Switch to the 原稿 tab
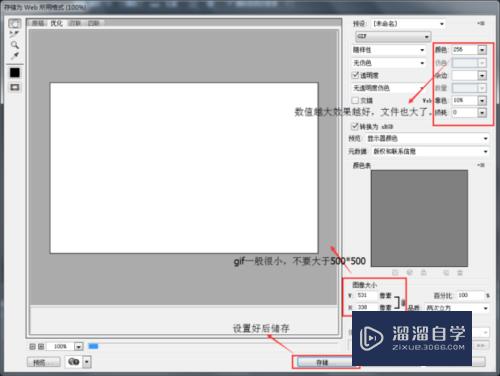The image size is (500, 376). coord(38,23)
